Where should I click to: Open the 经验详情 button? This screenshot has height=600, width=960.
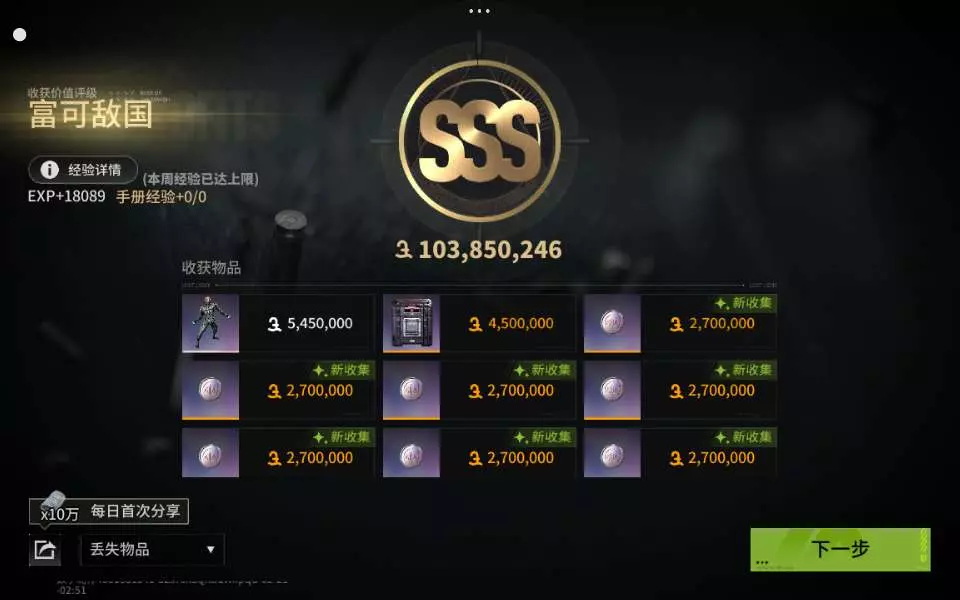click(83, 170)
